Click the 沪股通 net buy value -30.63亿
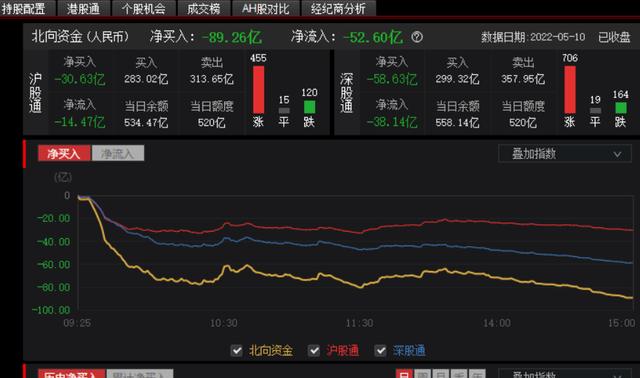This screenshot has height=378, width=640. pyautogui.click(x=80, y=79)
